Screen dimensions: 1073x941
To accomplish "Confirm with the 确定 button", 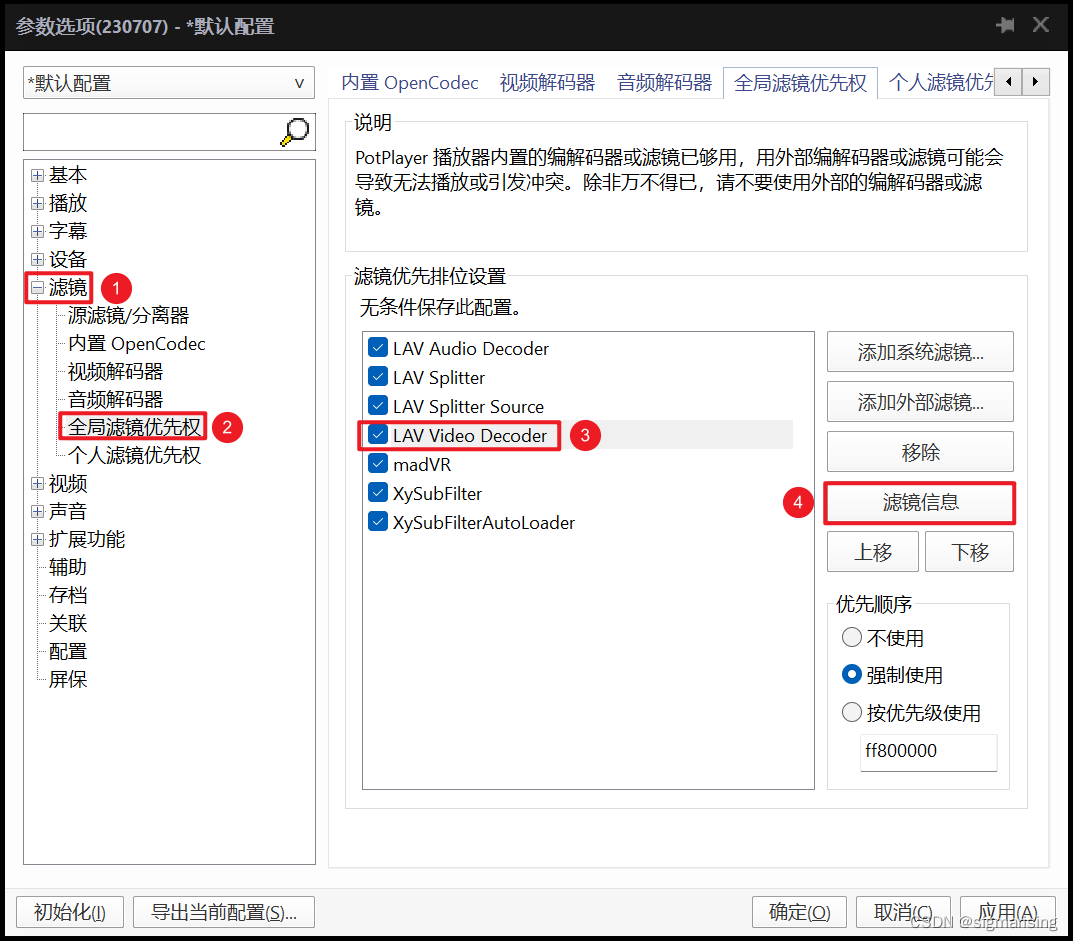I will pos(799,912).
